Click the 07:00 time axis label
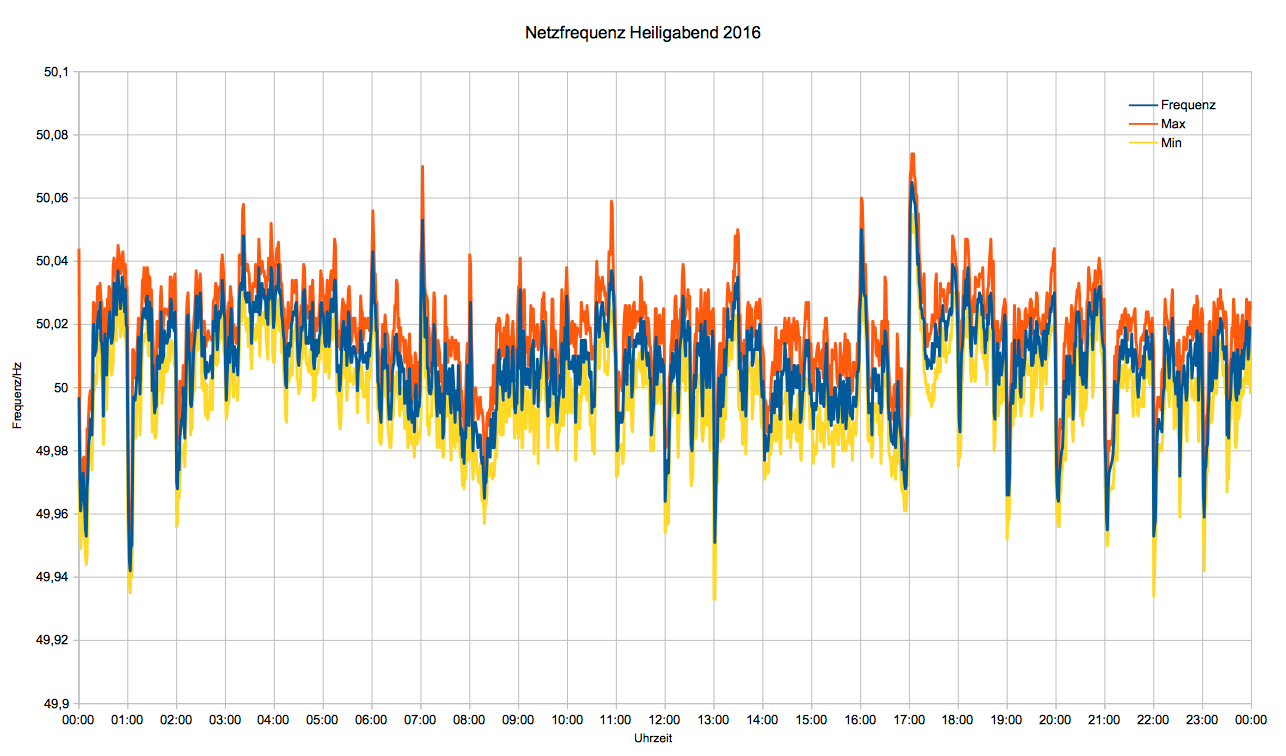Image resolution: width=1286 pixels, height=756 pixels. coord(420,719)
